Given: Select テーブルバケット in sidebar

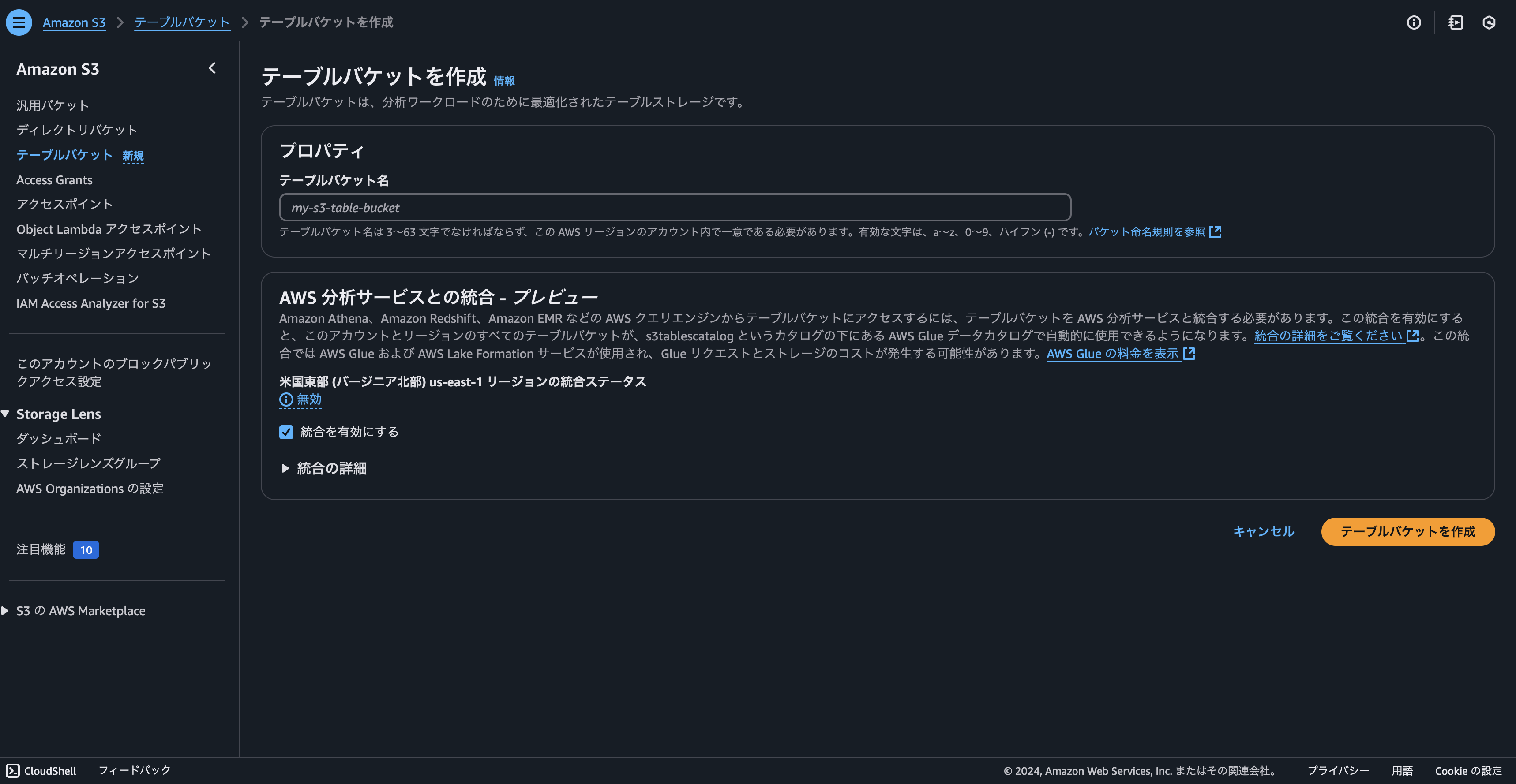Looking at the screenshot, I should (x=65, y=155).
